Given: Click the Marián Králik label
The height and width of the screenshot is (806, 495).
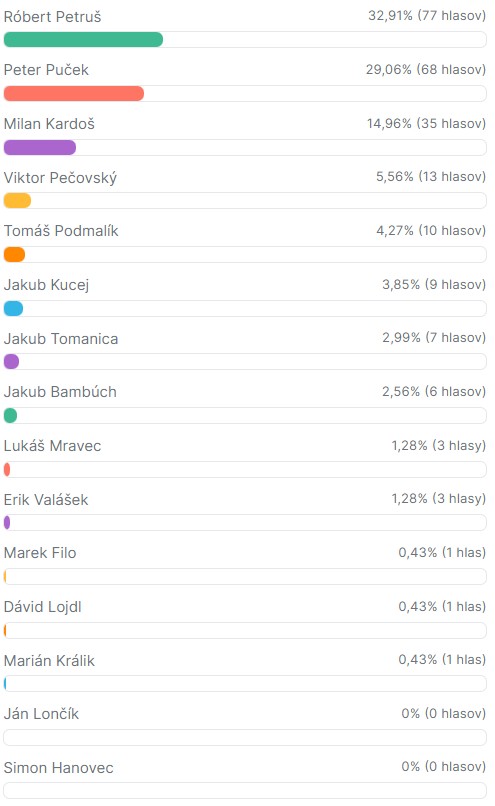Looking at the screenshot, I should 49,661.
